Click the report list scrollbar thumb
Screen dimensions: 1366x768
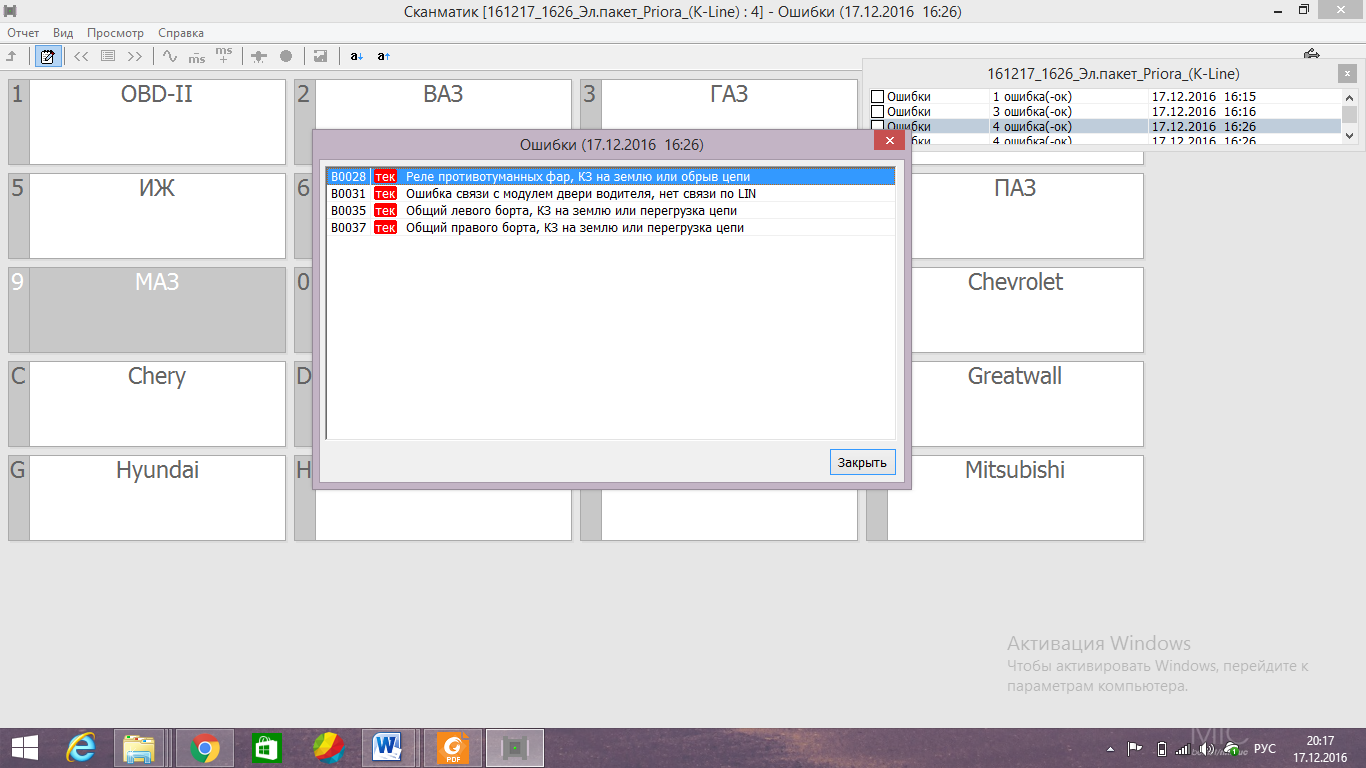[1349, 117]
